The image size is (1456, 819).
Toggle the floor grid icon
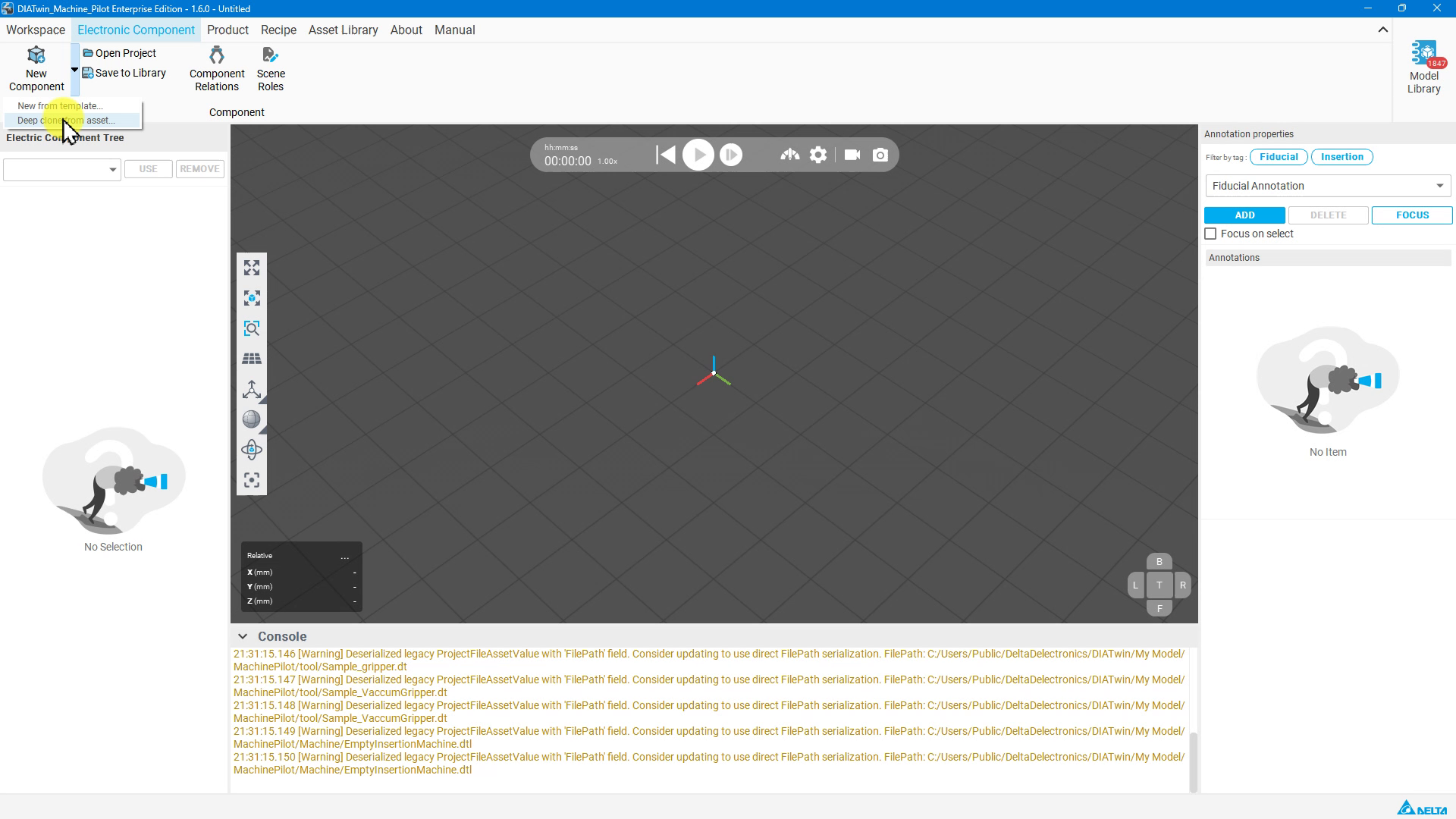[252, 359]
